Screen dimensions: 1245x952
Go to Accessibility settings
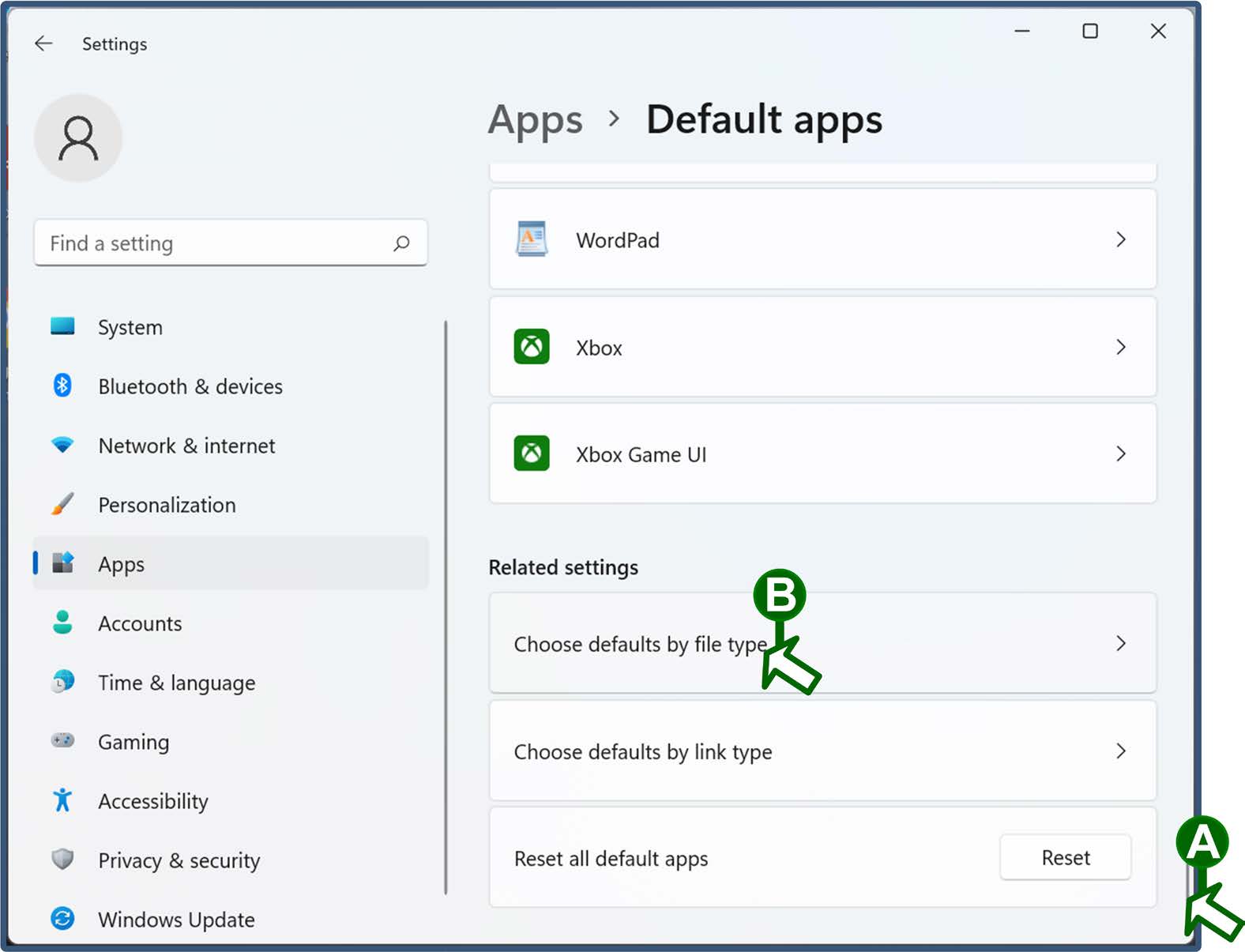coord(231,801)
